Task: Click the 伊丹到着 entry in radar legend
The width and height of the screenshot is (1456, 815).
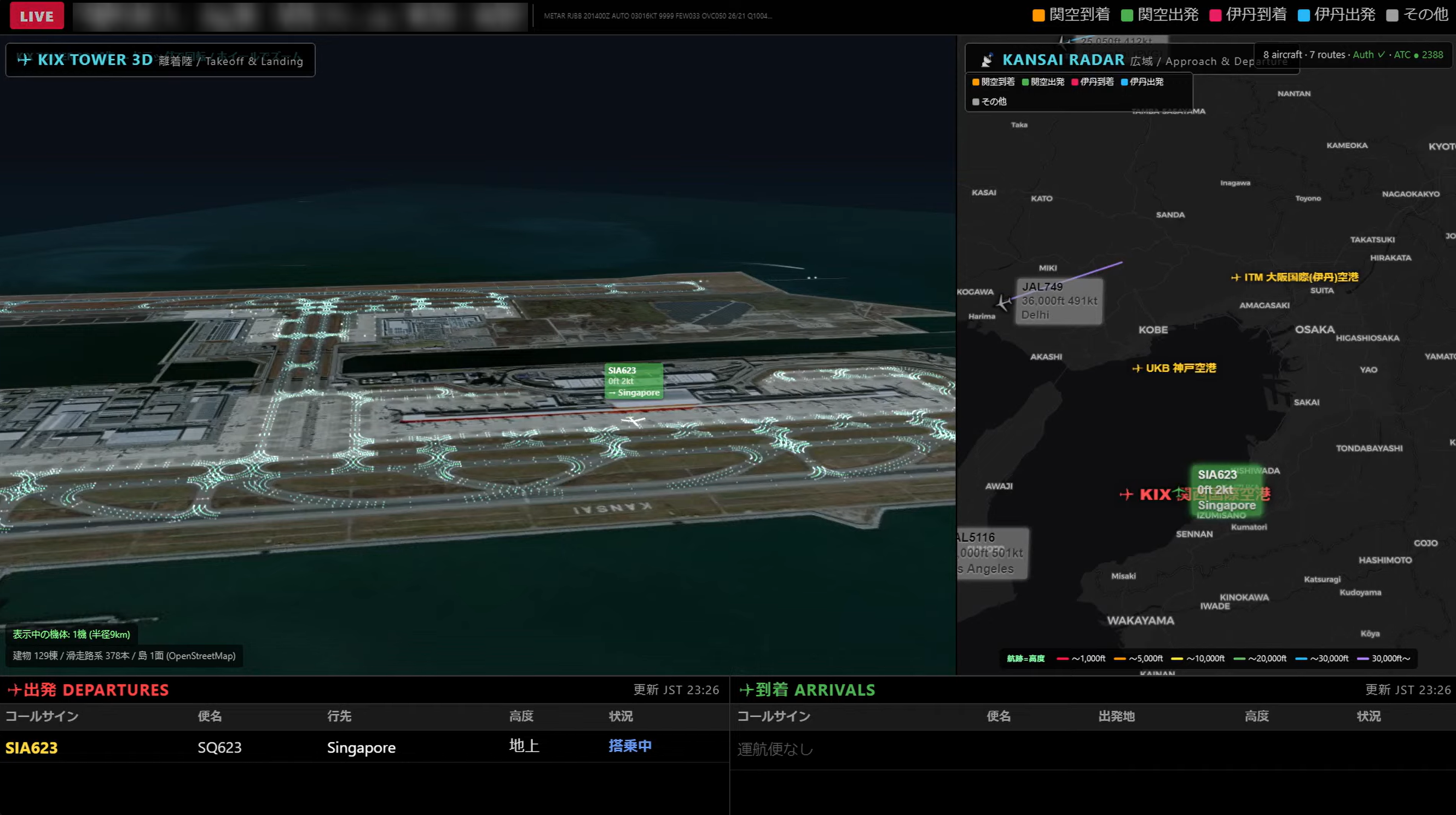Action: (x=1092, y=81)
